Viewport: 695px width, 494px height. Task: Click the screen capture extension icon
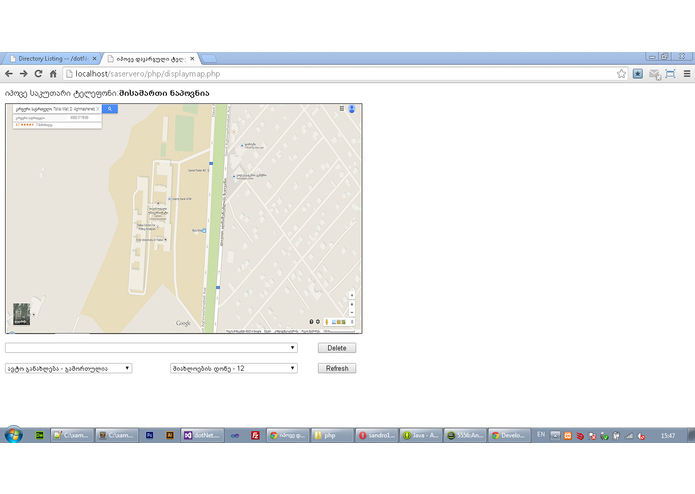click(670, 74)
